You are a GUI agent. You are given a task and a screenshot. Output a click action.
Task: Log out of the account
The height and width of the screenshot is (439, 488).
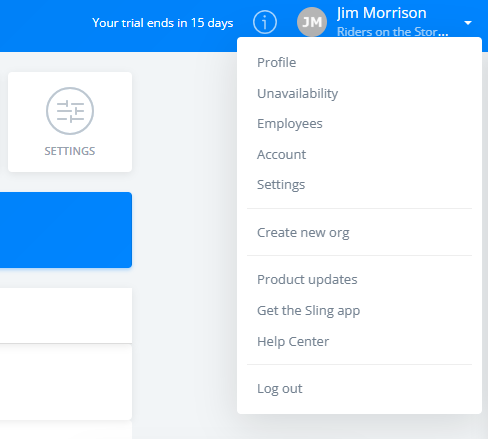(280, 389)
